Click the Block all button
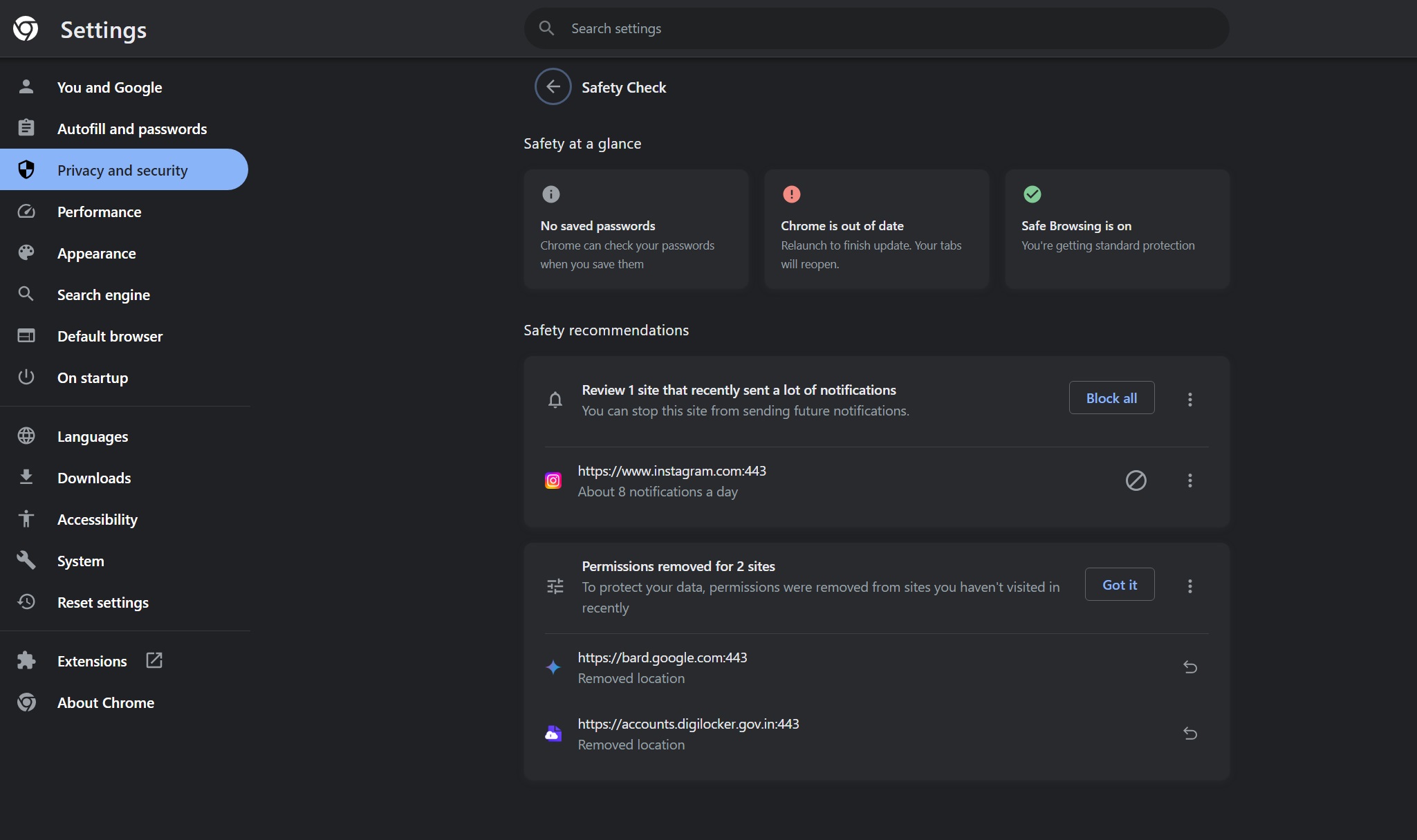The width and height of the screenshot is (1417, 840). coord(1111,398)
